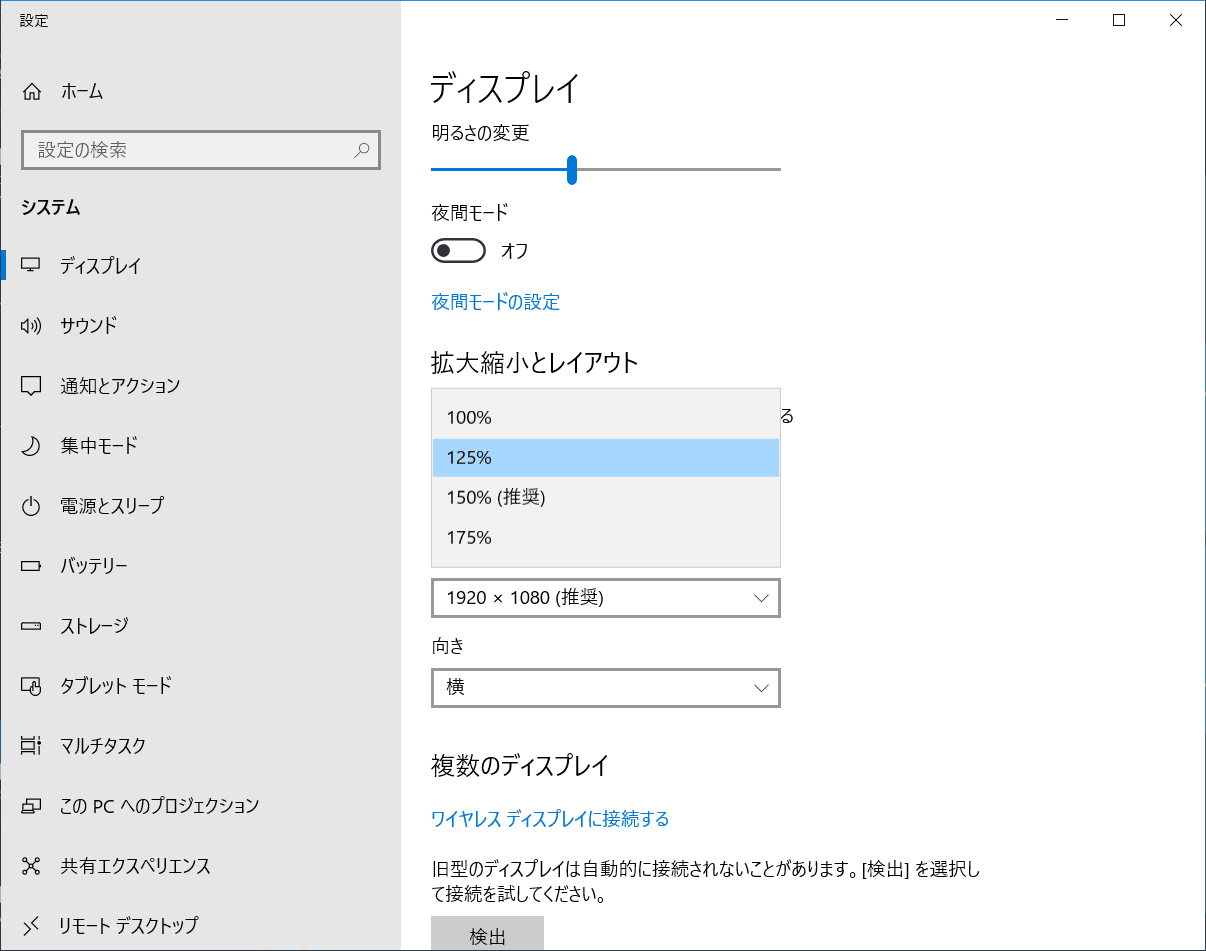
Task: Click the Home icon in the sidebar
Action: [32, 92]
